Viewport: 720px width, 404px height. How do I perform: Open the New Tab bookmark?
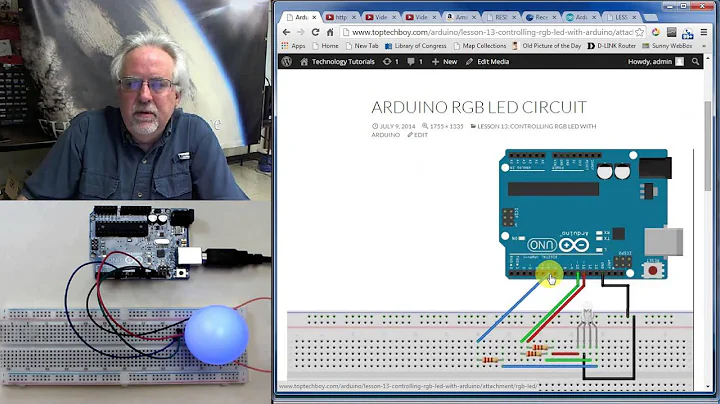click(x=362, y=46)
